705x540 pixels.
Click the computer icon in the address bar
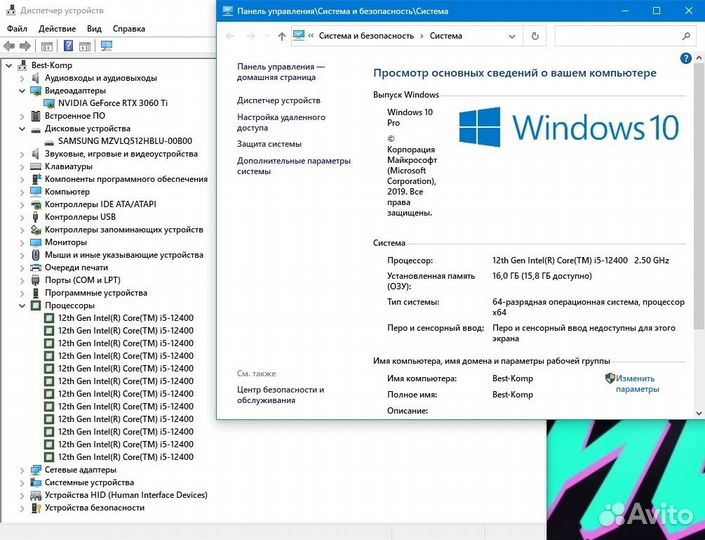click(x=298, y=36)
